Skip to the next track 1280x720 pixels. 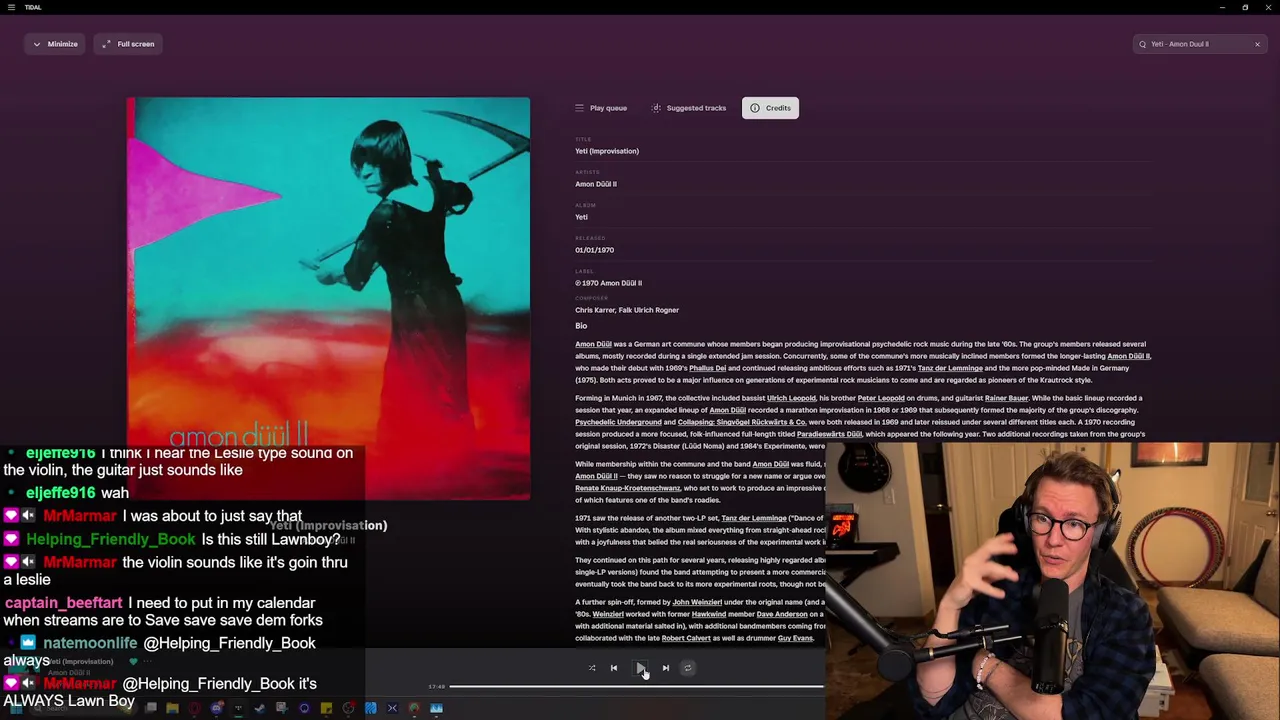666,668
